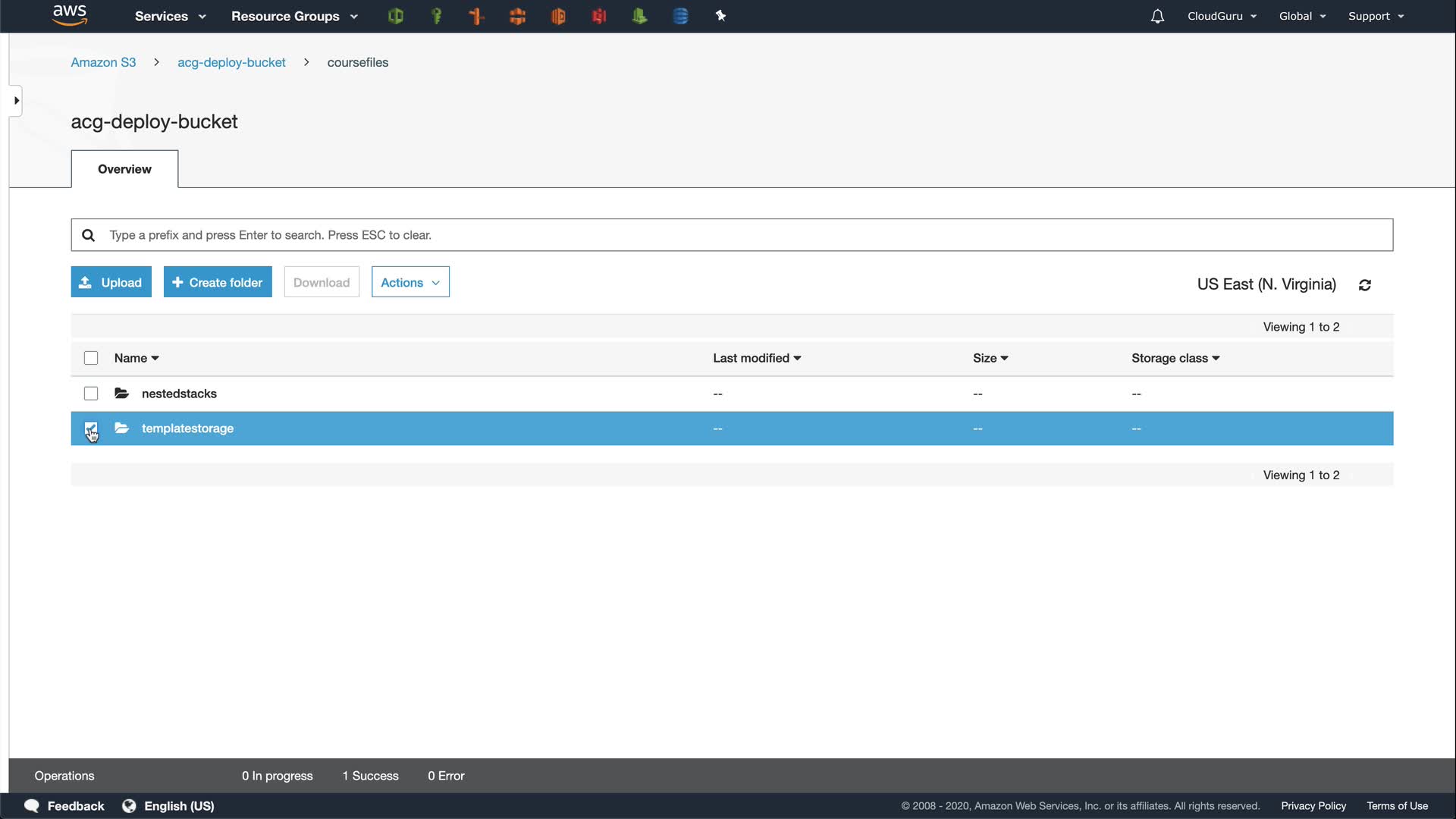
Task: Open the green key IAM shortcut
Action: (x=436, y=16)
